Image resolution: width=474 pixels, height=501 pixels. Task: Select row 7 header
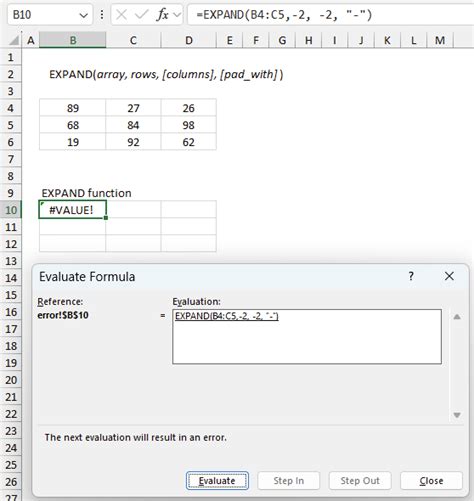pyautogui.click(x=11, y=159)
